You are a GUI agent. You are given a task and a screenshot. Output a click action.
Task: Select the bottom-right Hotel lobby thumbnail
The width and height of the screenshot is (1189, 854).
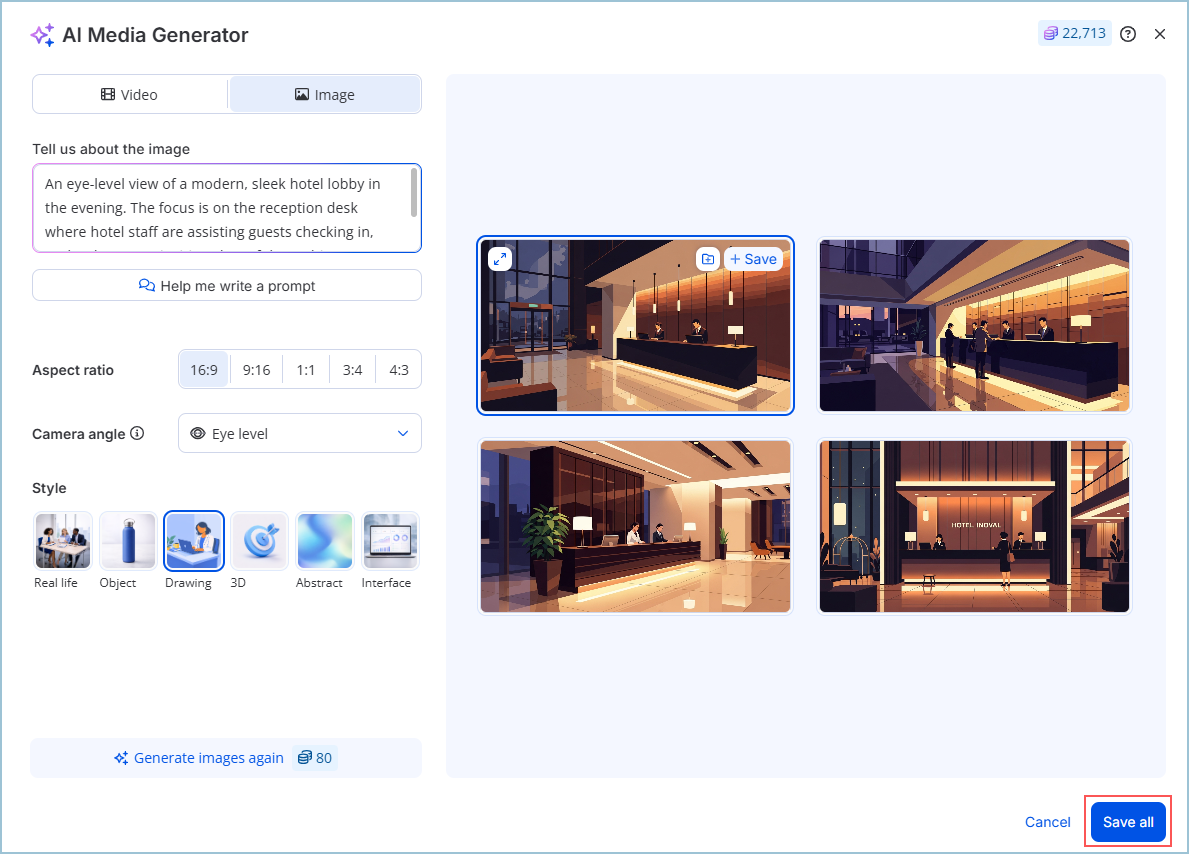point(974,526)
